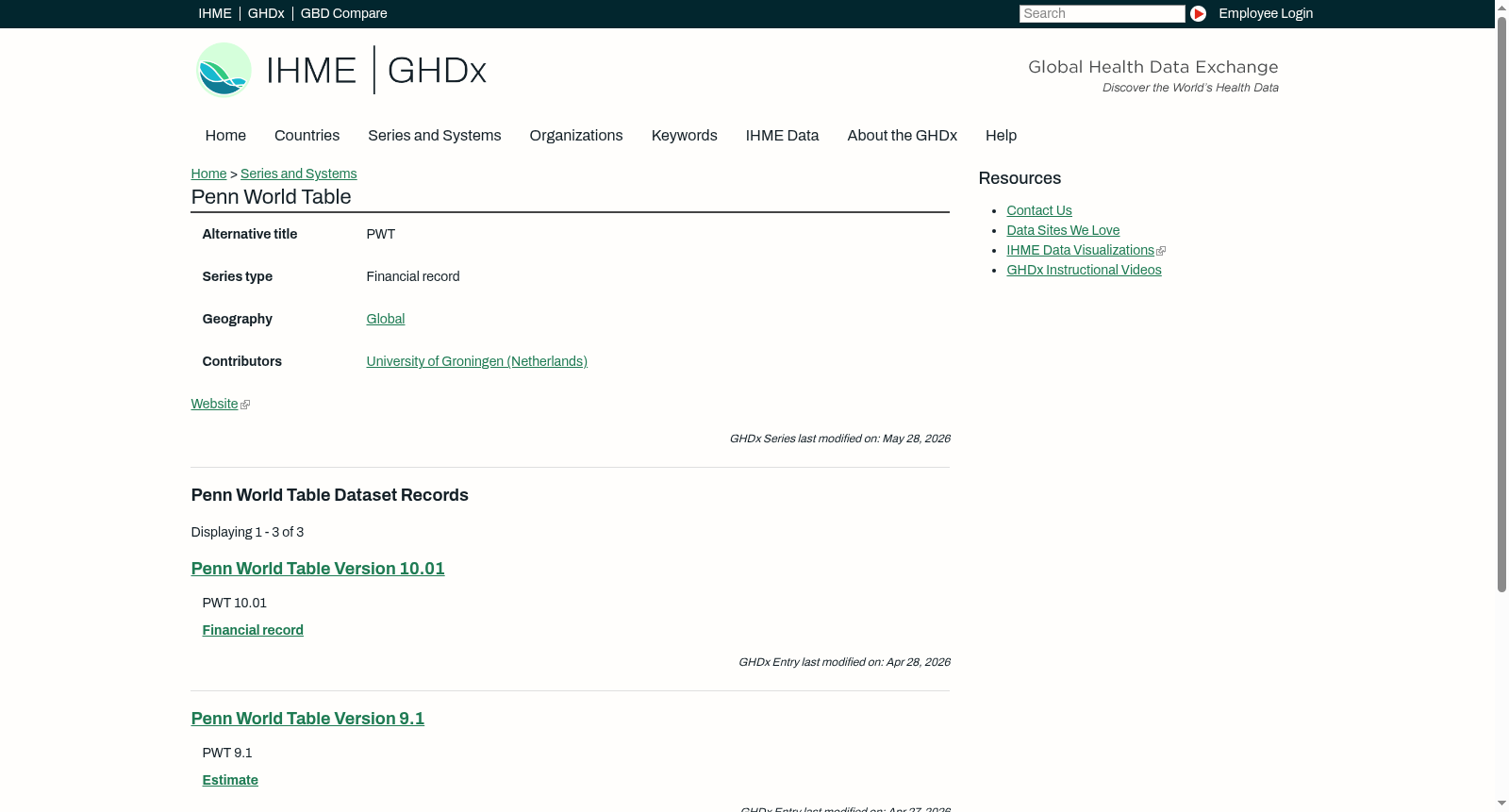
Task: Open About the GHDx menu
Action: (x=902, y=136)
